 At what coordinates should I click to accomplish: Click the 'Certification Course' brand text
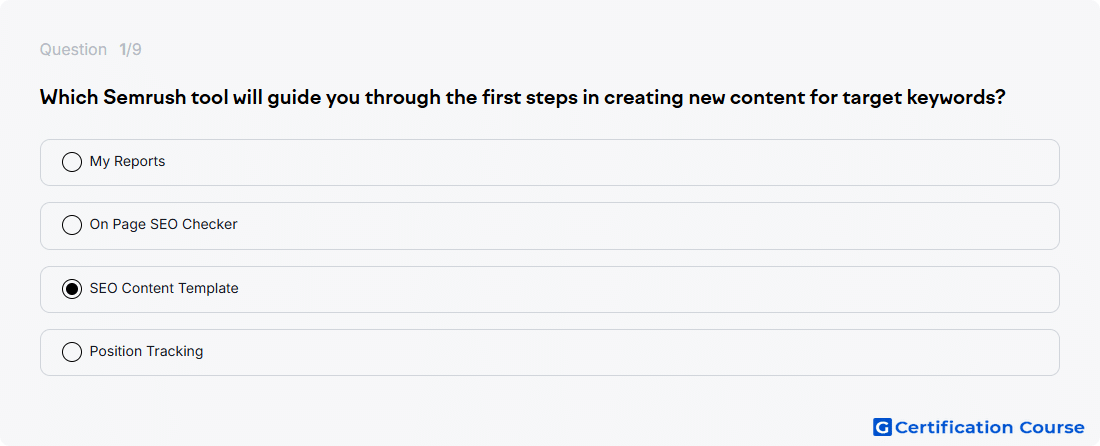pyautogui.click(x=990, y=427)
